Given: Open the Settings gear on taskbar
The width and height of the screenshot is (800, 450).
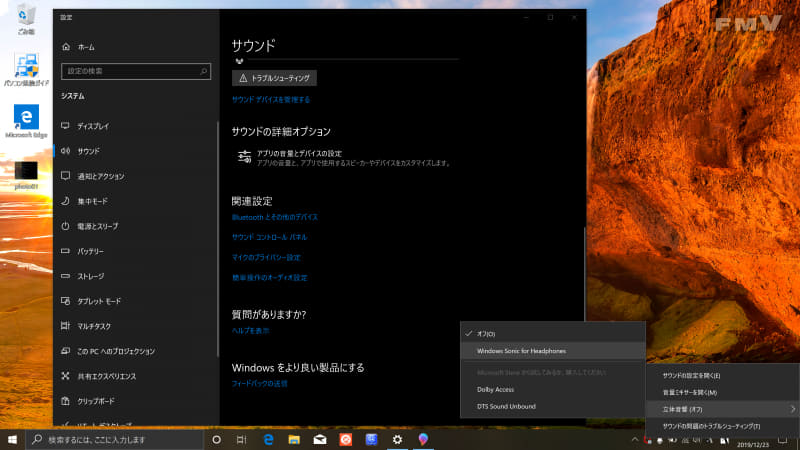Looking at the screenshot, I should (397, 439).
